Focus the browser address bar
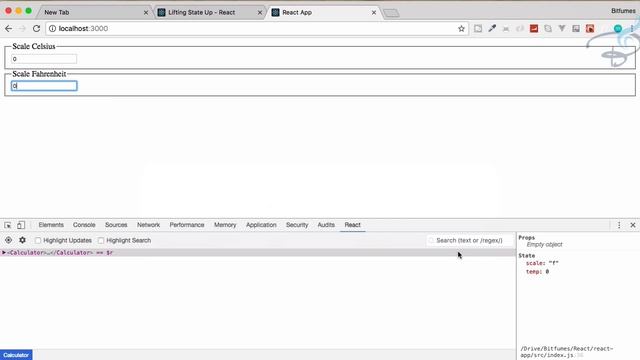The height and width of the screenshot is (360, 640). click(257, 29)
